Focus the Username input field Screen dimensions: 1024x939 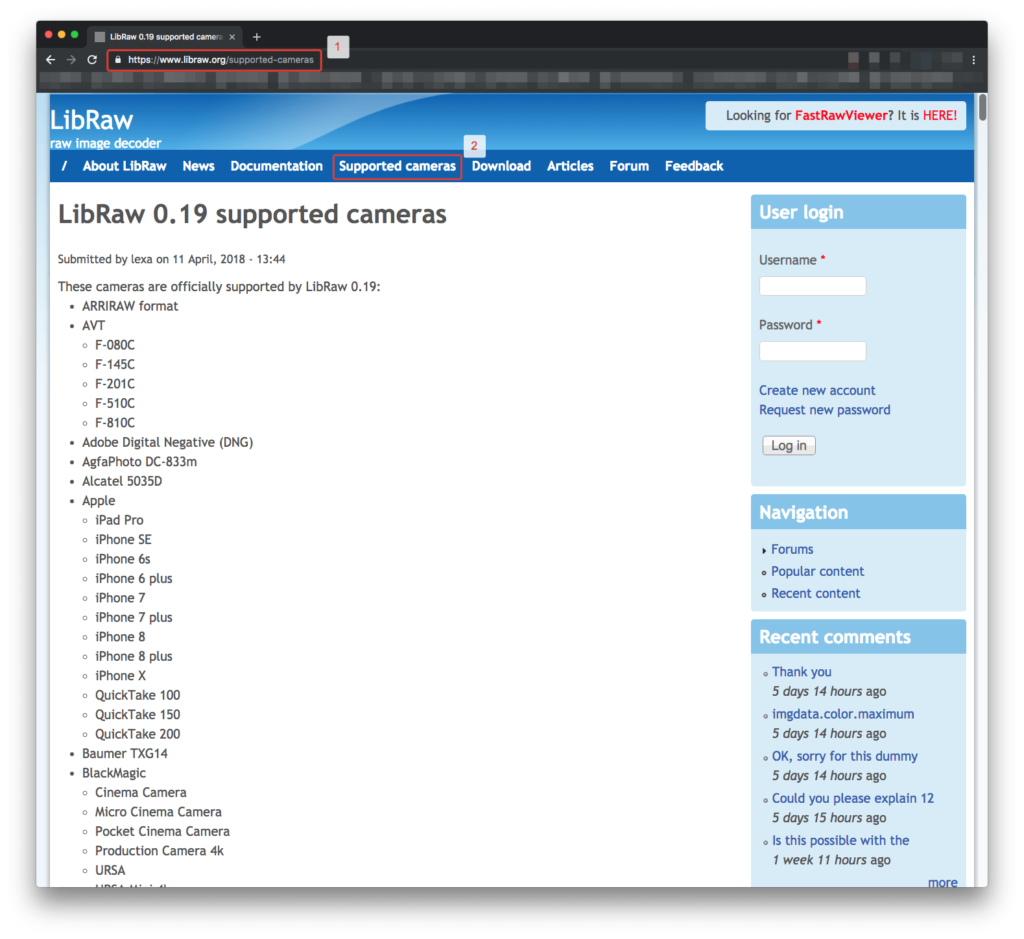(x=812, y=286)
